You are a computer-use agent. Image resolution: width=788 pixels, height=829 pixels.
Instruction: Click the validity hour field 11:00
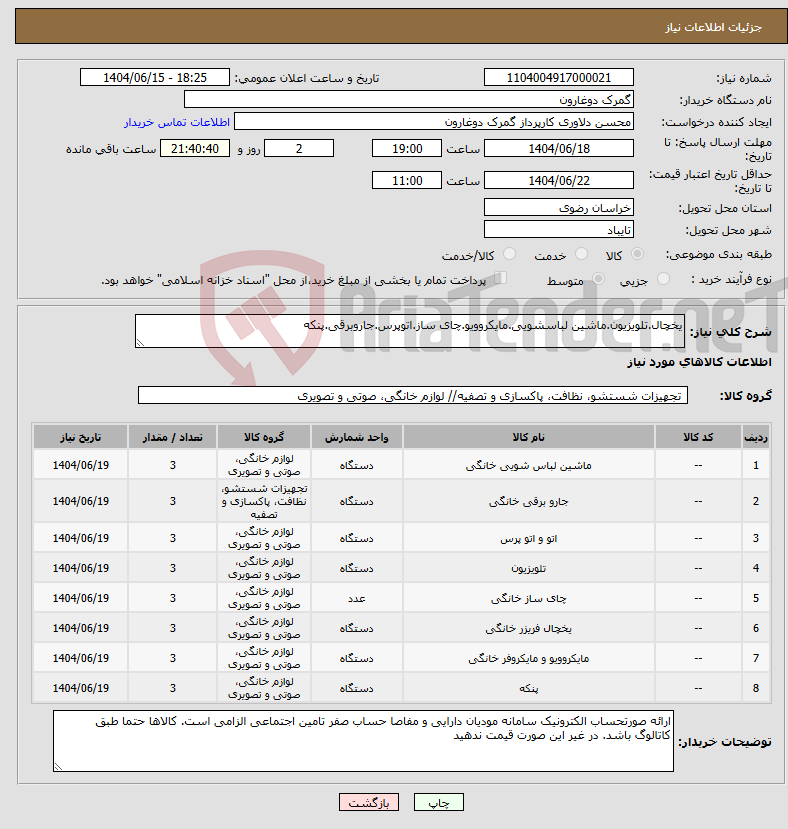pos(407,180)
